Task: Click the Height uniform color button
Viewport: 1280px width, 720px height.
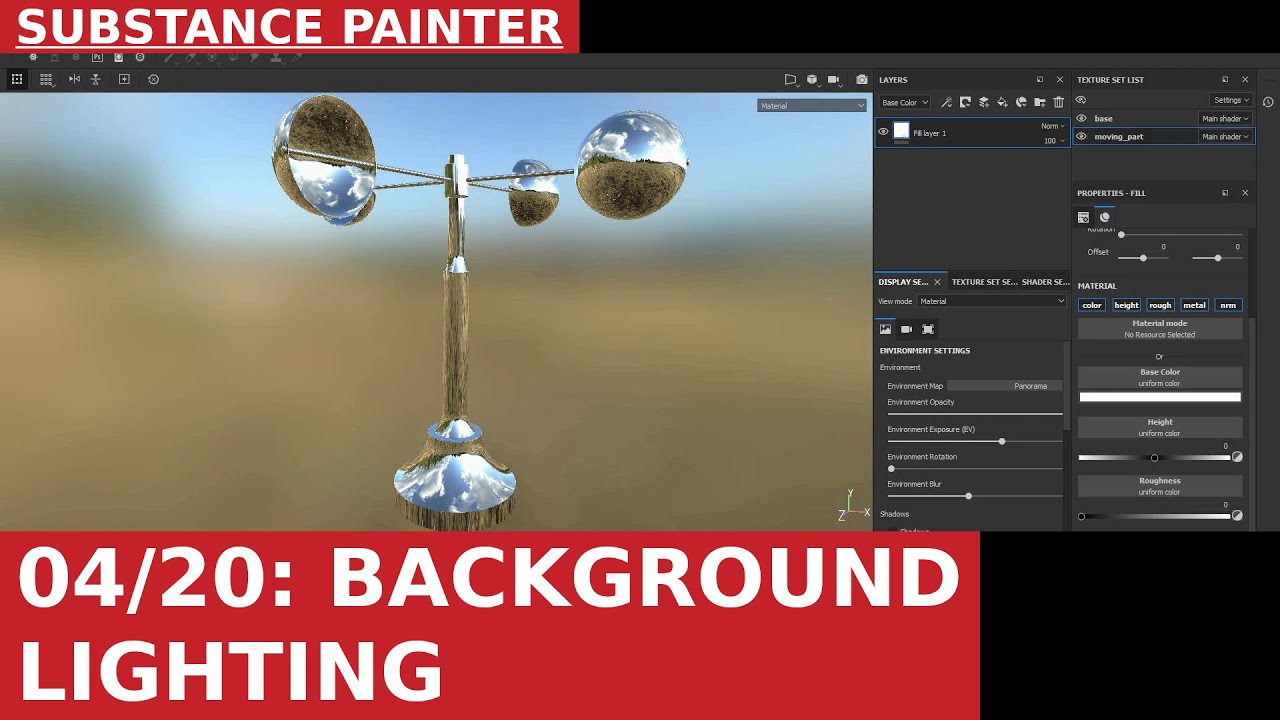Action: [1160, 428]
